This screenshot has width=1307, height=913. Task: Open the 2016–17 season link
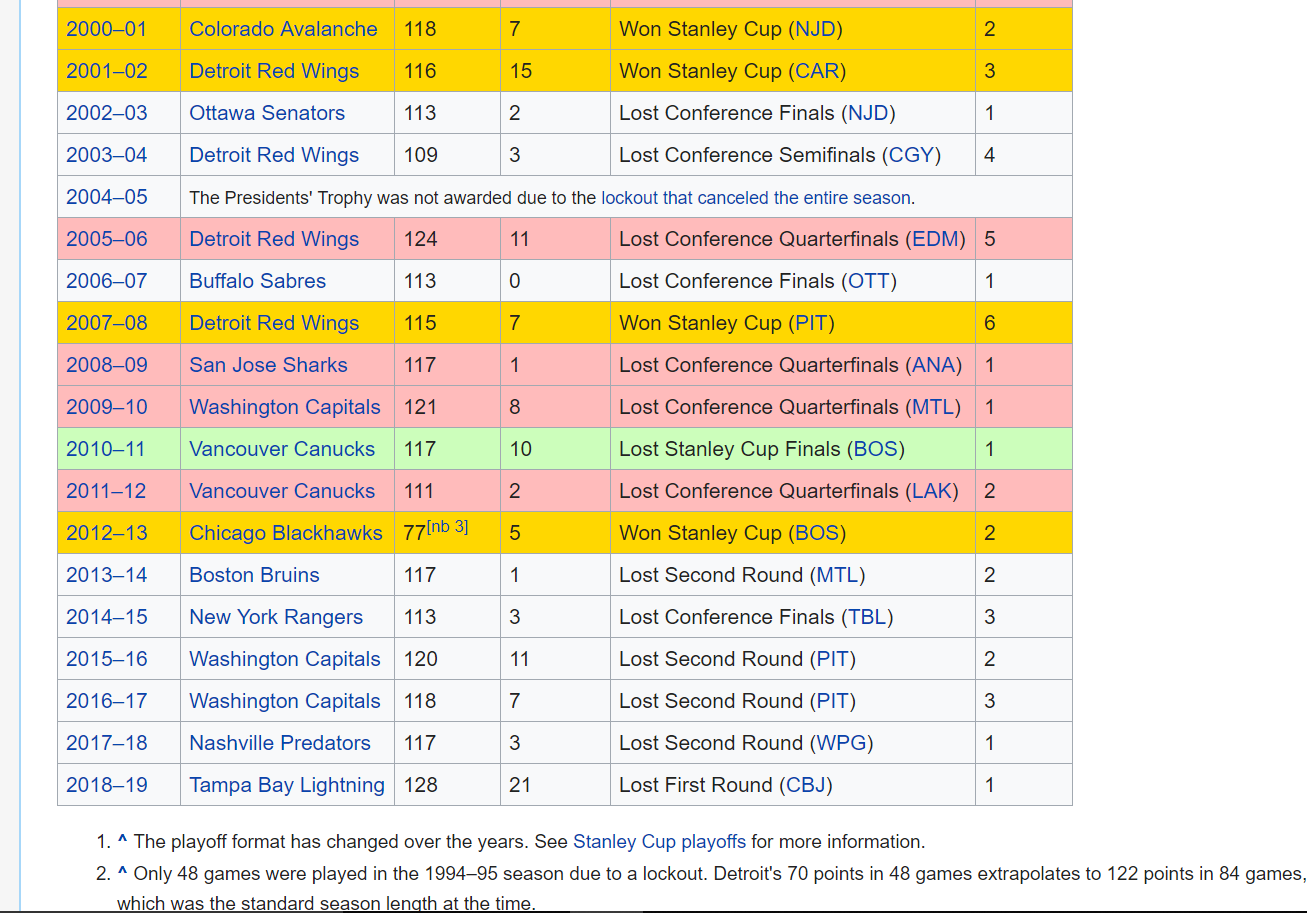pos(106,701)
